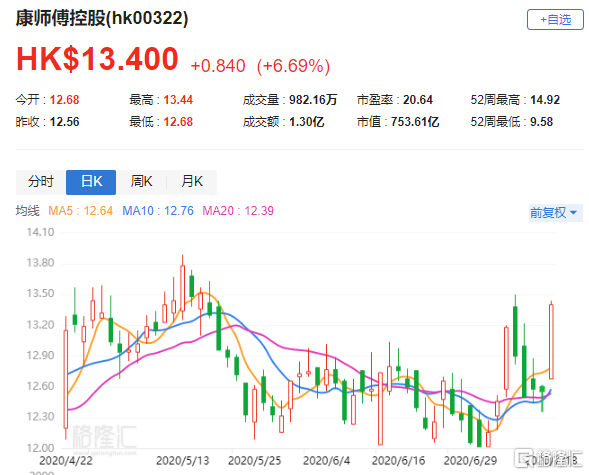The image size is (589, 475).
Task: Click today's open value 12.68
Action: pyautogui.click(x=65, y=100)
